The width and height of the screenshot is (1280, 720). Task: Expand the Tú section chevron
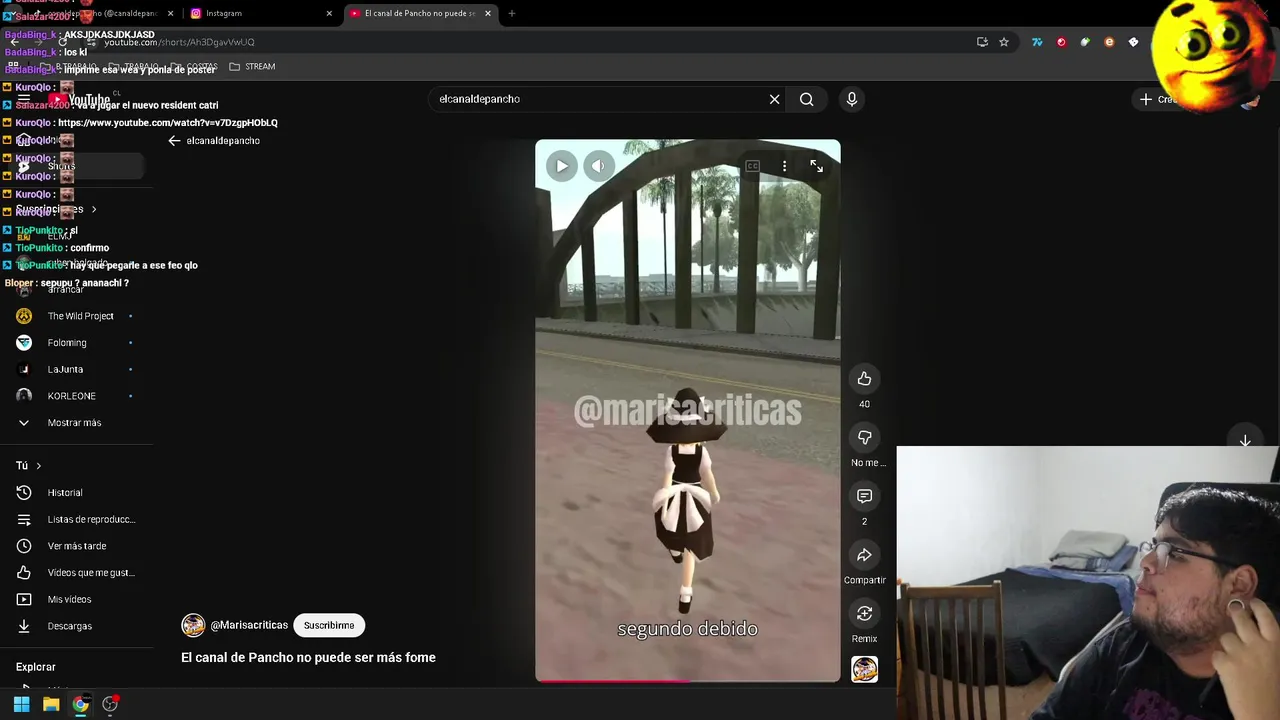pos(39,466)
